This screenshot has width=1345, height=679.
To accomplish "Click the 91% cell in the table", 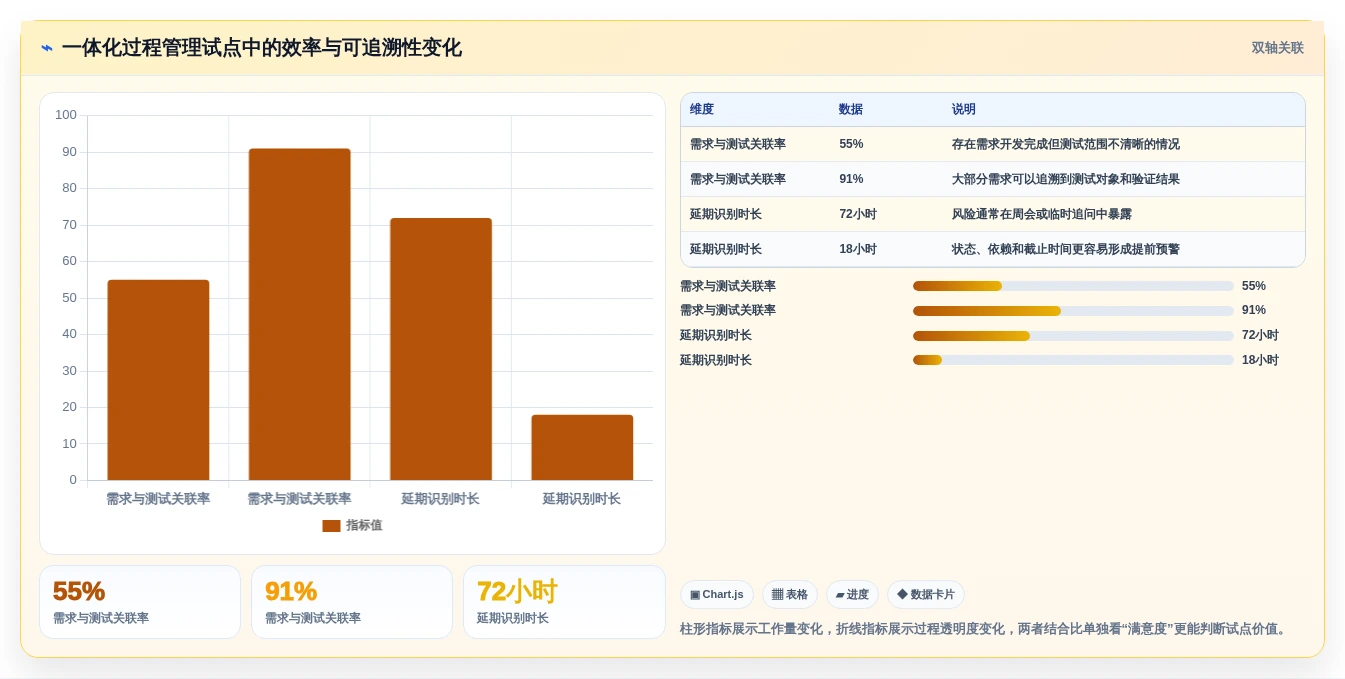I will [x=851, y=179].
